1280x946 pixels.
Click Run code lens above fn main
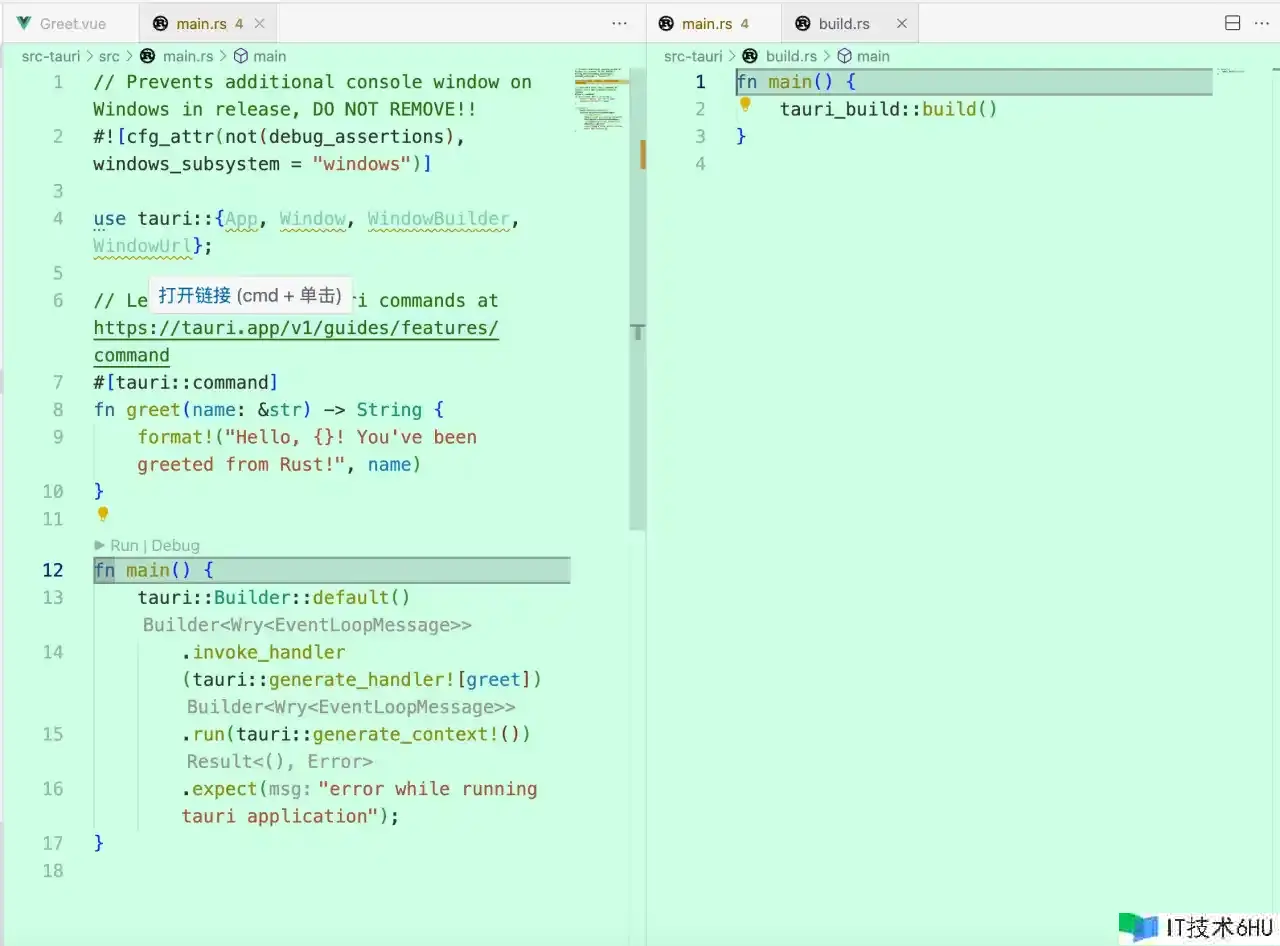coord(124,545)
